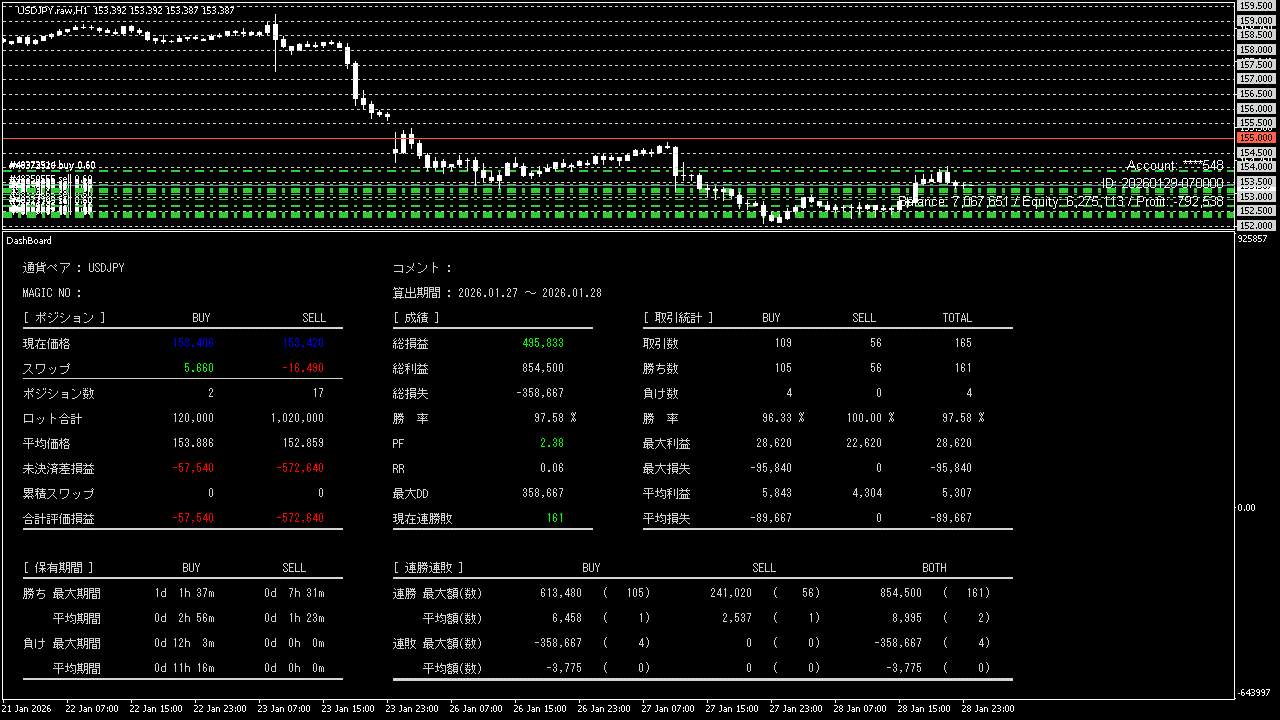Click the [ 連勝連敗 ] section header

click(428, 568)
